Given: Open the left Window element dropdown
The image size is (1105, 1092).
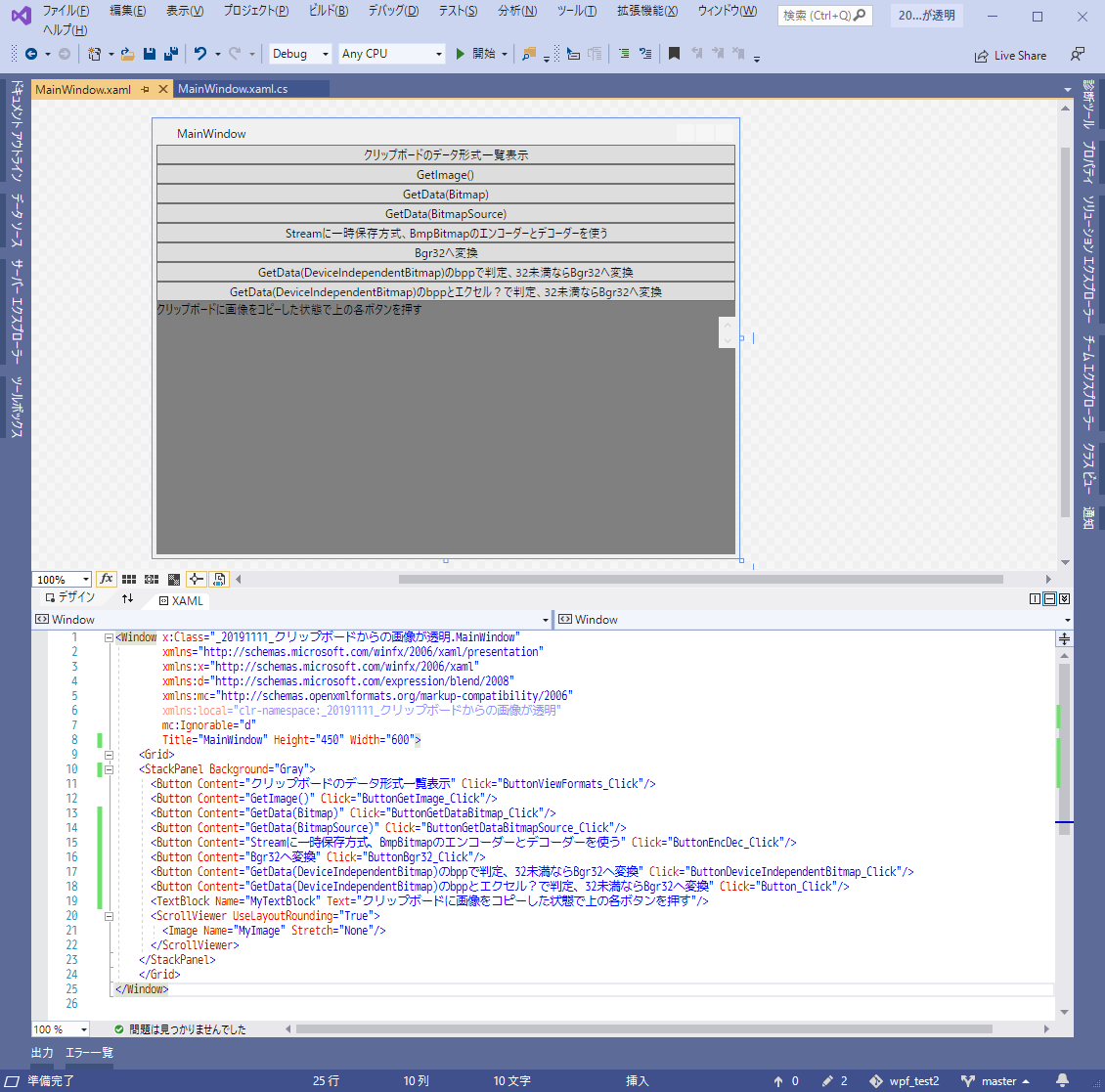Looking at the screenshot, I should [x=545, y=620].
